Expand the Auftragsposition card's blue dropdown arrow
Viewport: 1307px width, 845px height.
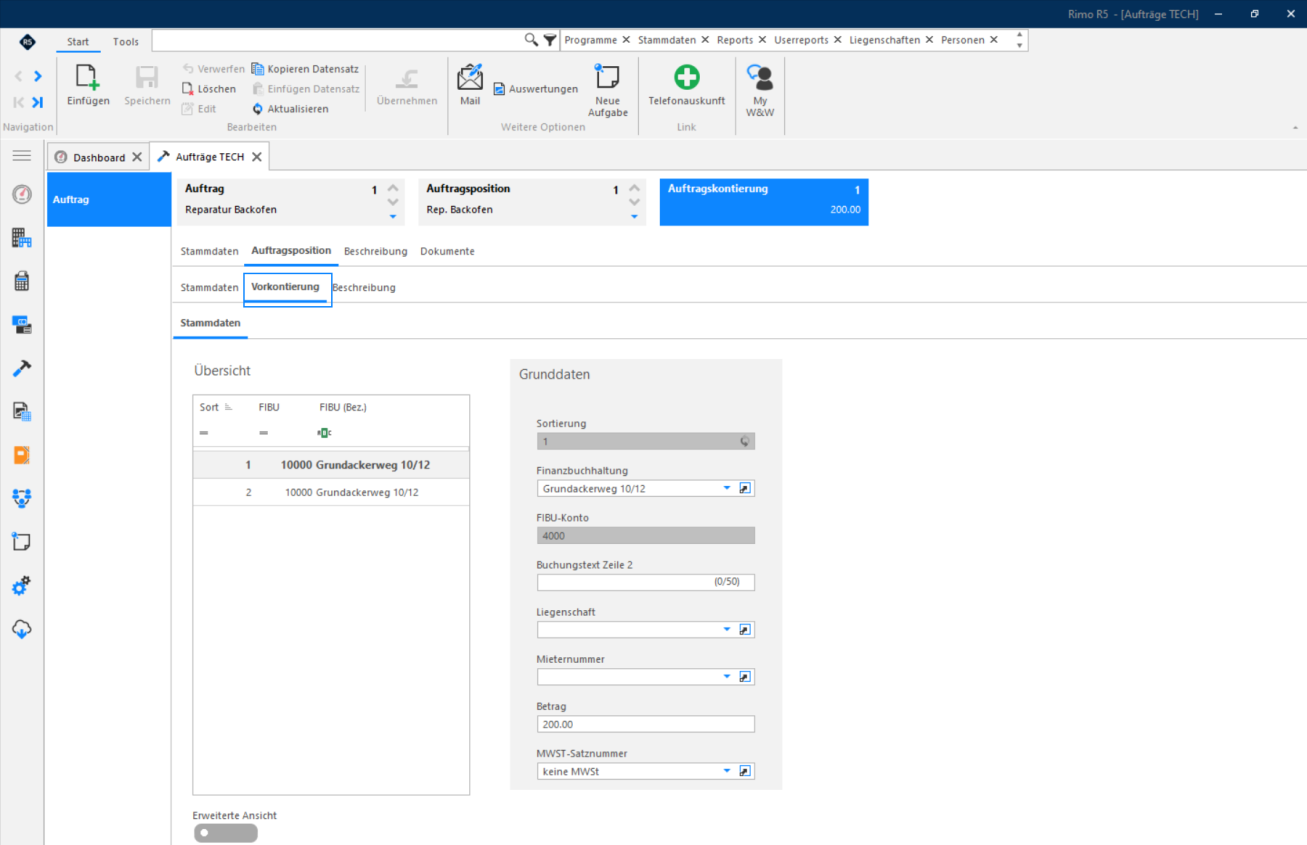point(634,216)
